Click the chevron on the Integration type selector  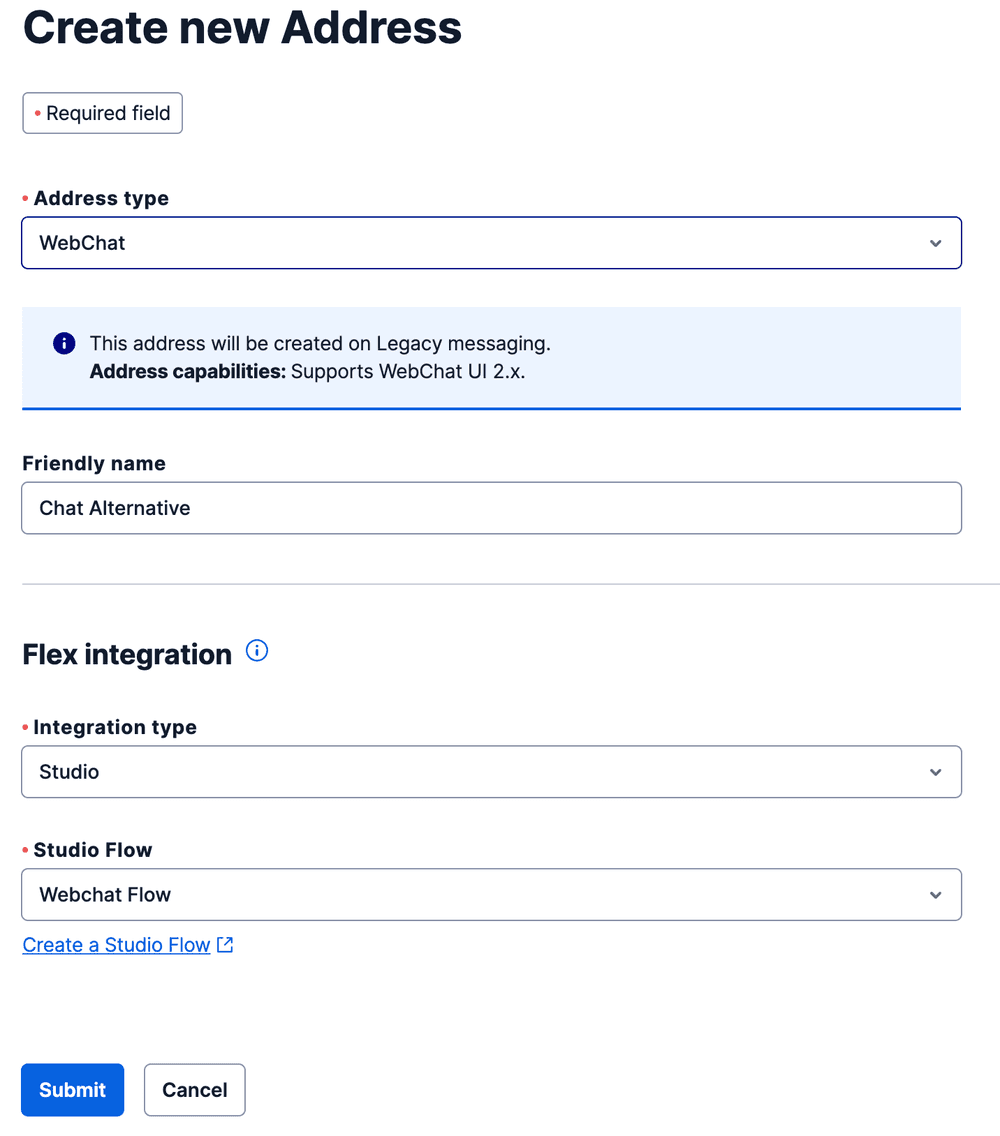point(936,771)
